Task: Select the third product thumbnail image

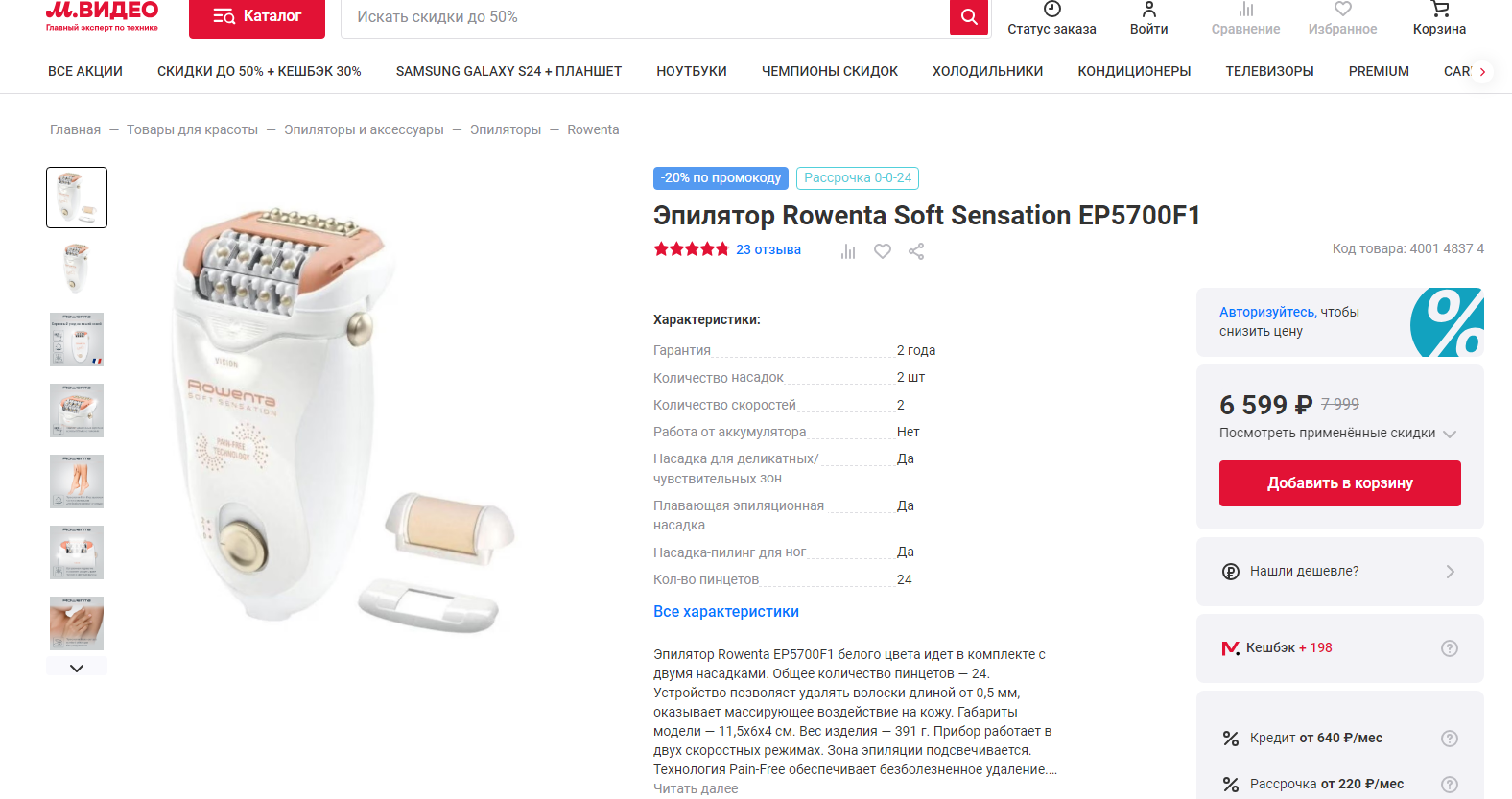Action: coord(77,340)
